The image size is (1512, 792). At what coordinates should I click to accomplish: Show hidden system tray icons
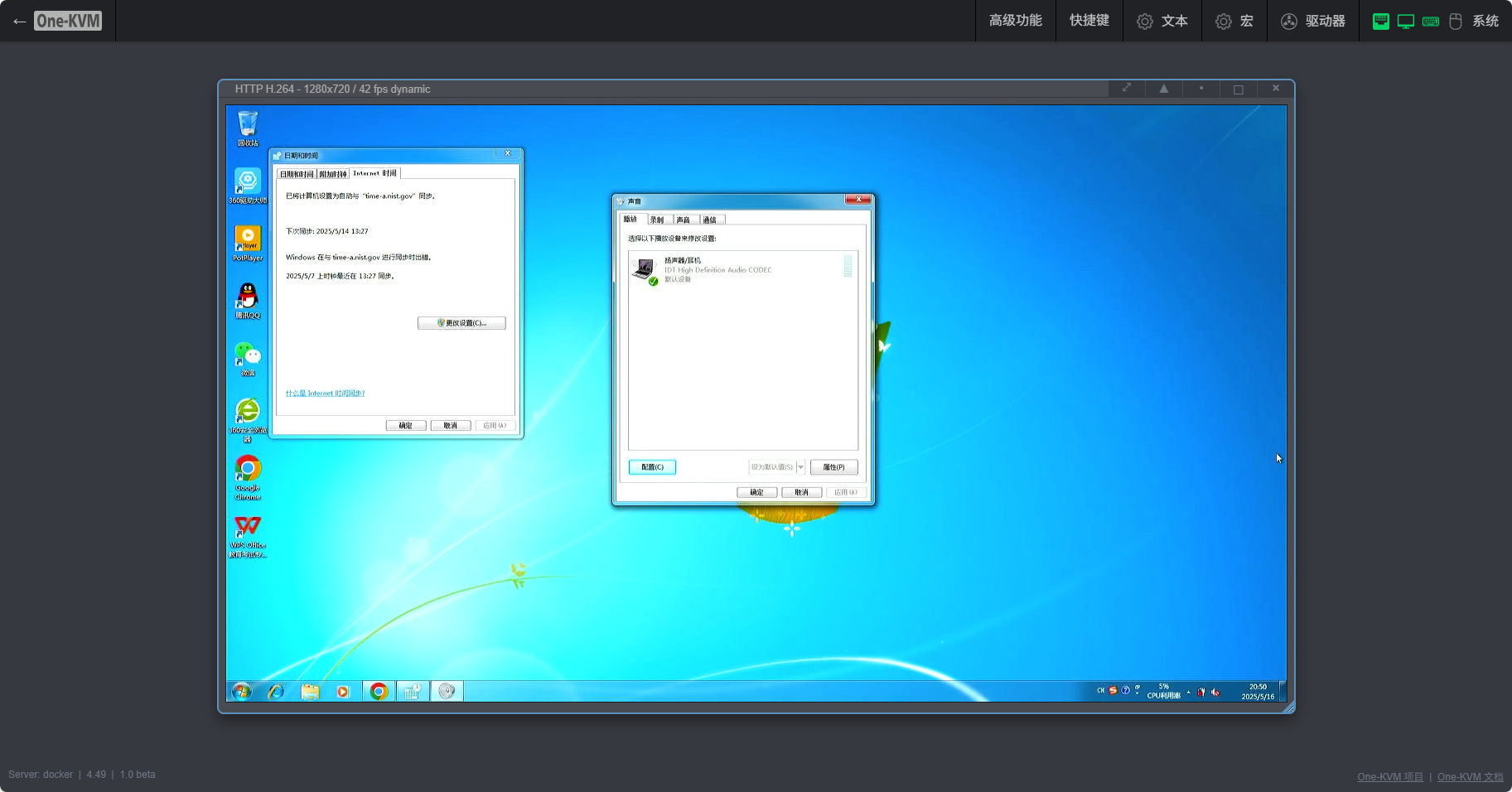(1188, 692)
